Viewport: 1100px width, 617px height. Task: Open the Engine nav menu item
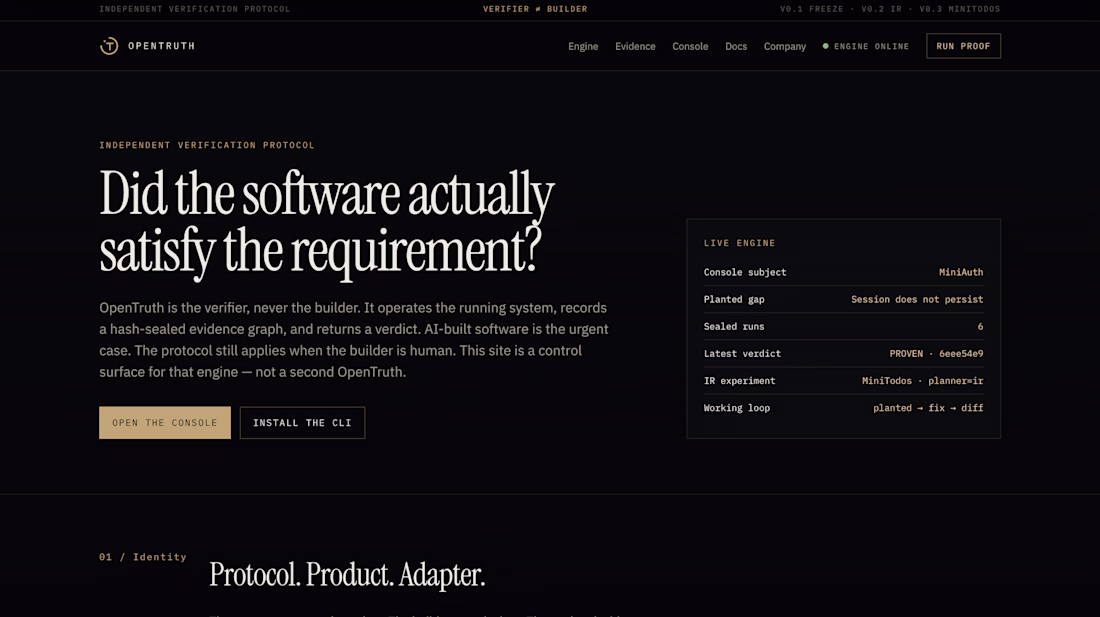click(x=583, y=46)
